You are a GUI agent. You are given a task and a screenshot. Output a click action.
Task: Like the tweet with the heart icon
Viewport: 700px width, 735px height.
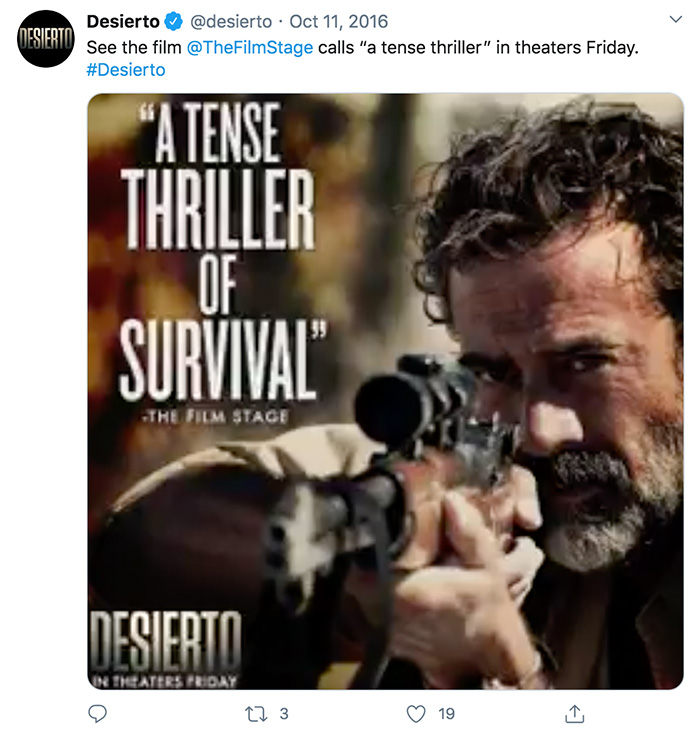(x=415, y=713)
